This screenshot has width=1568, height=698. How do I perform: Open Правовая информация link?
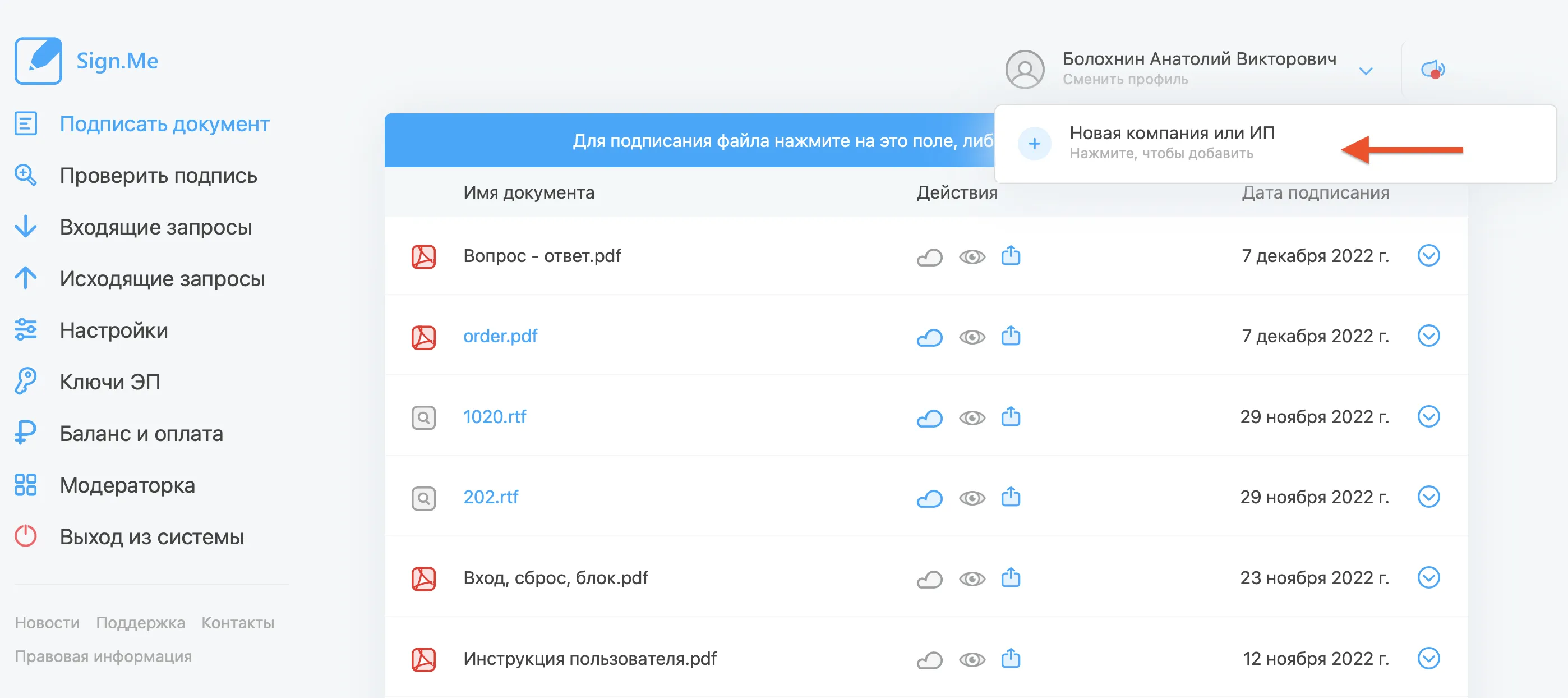(x=103, y=656)
